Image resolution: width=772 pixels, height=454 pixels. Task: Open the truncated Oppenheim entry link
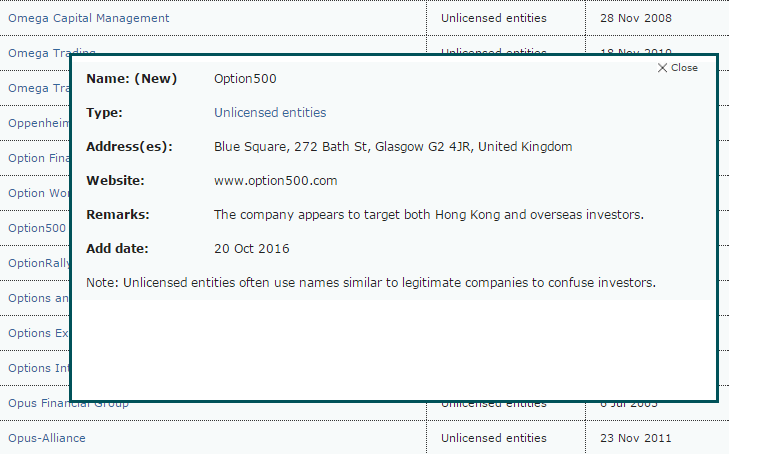point(38,123)
